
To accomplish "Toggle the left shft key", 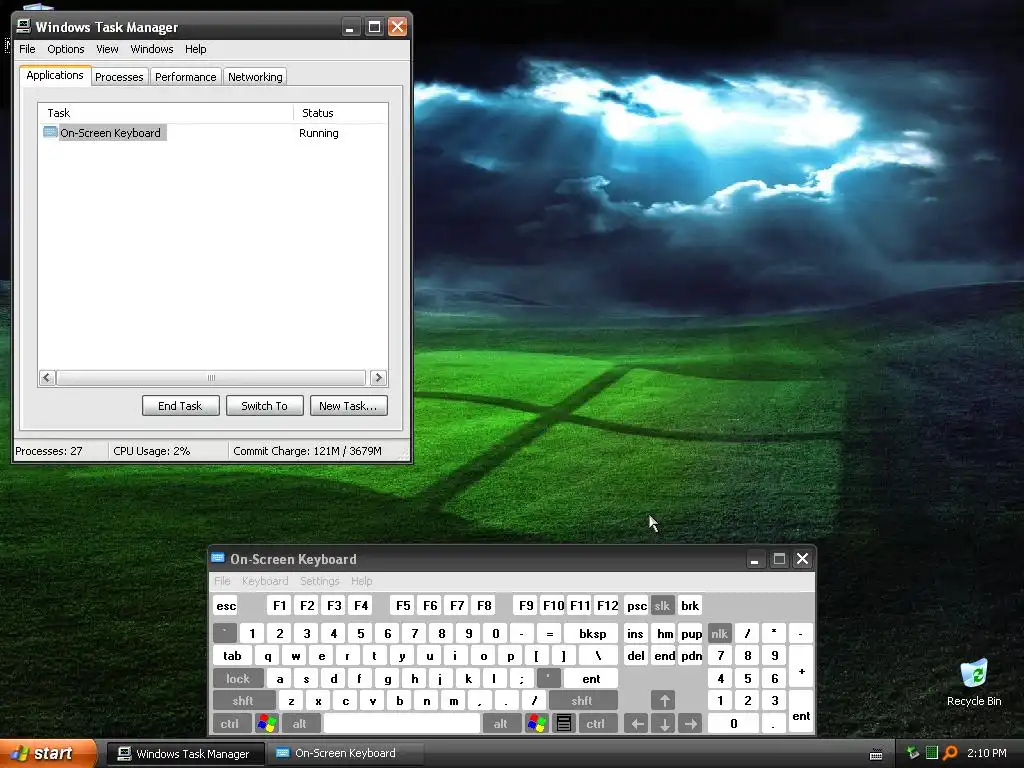I will click(x=243, y=701).
